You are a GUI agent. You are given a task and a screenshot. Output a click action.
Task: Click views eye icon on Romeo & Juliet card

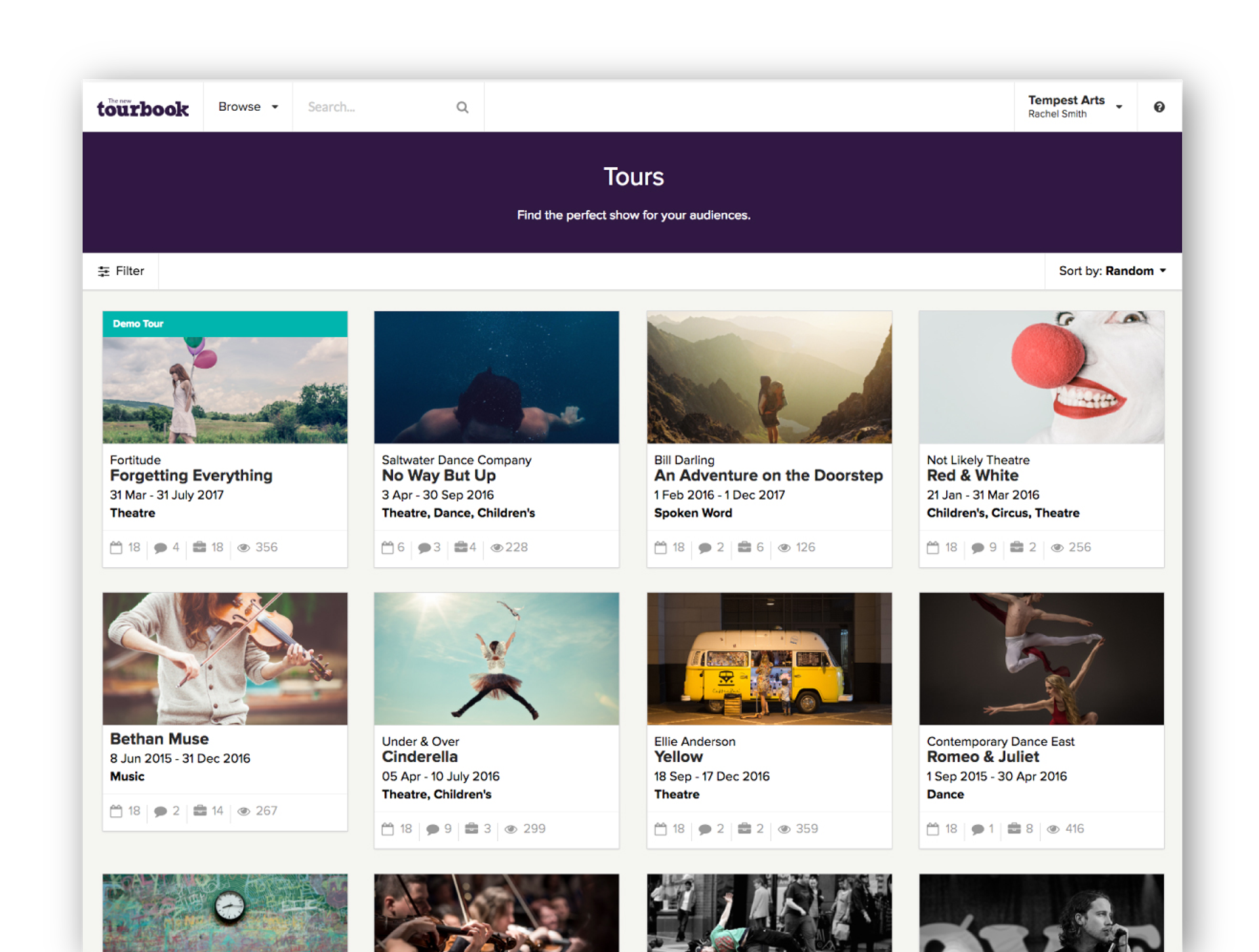(x=1053, y=829)
